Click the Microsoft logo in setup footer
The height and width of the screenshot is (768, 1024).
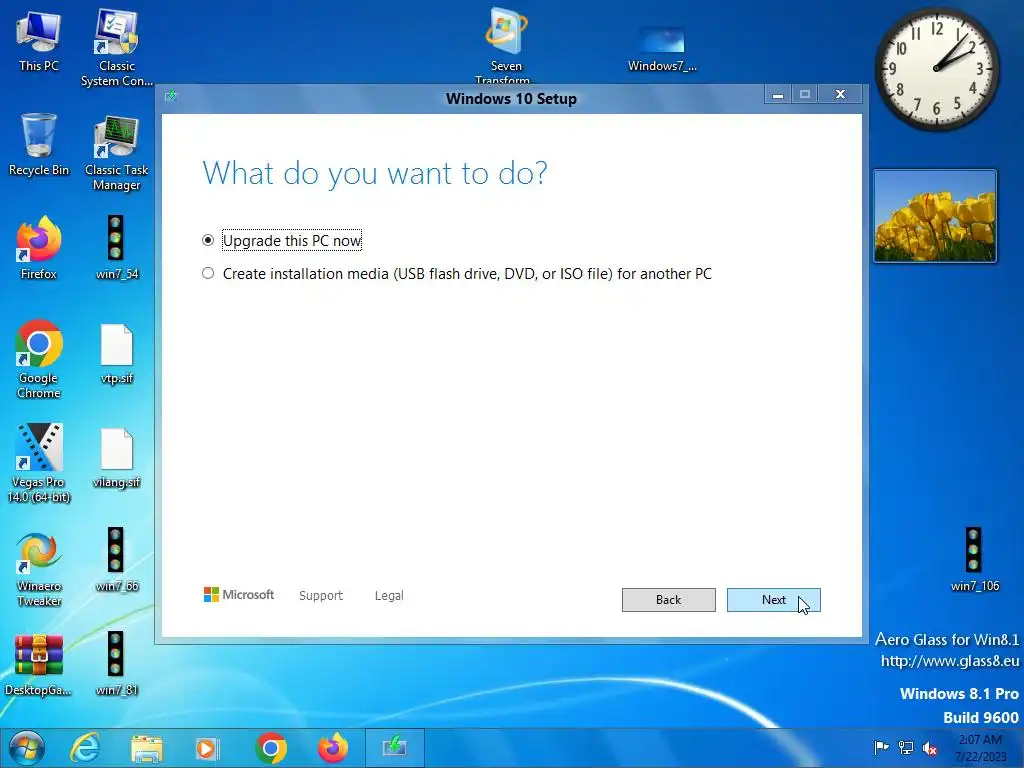(239, 594)
